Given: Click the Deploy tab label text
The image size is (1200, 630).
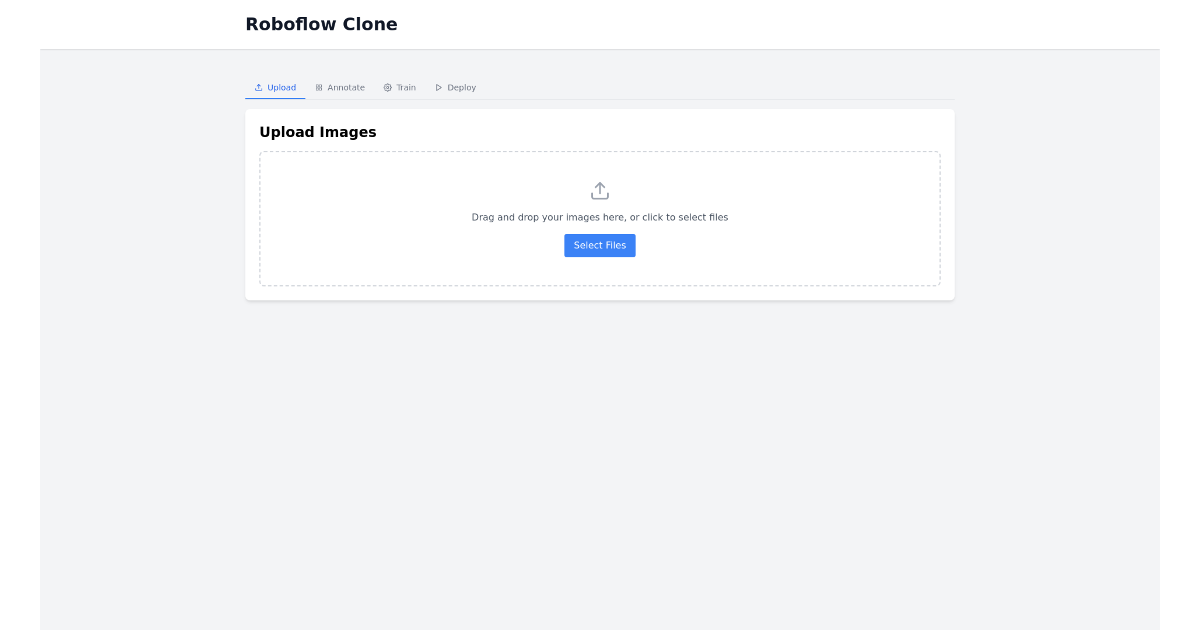Looking at the screenshot, I should pyautogui.click(x=462, y=87).
